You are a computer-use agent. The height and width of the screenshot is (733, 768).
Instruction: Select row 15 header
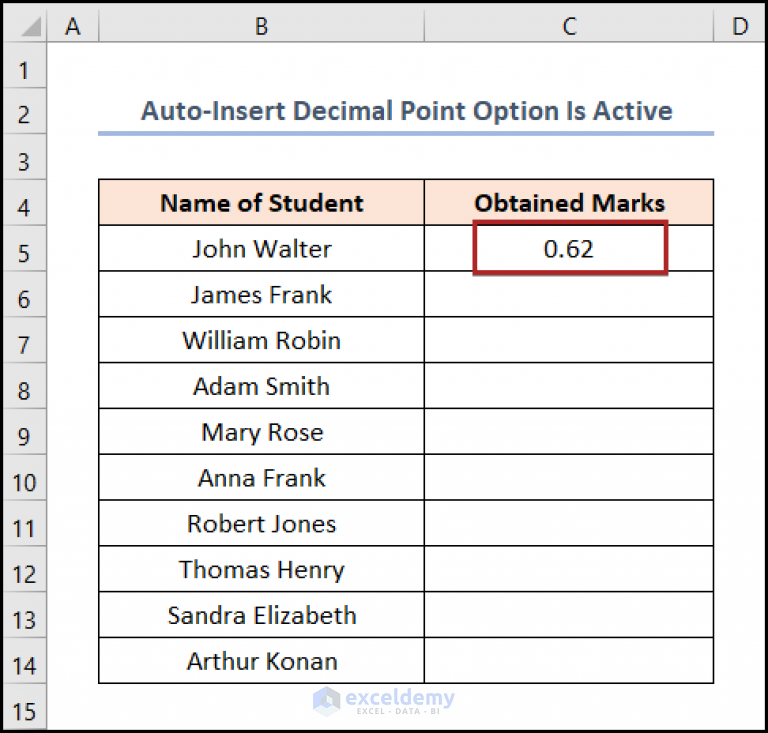point(24,707)
